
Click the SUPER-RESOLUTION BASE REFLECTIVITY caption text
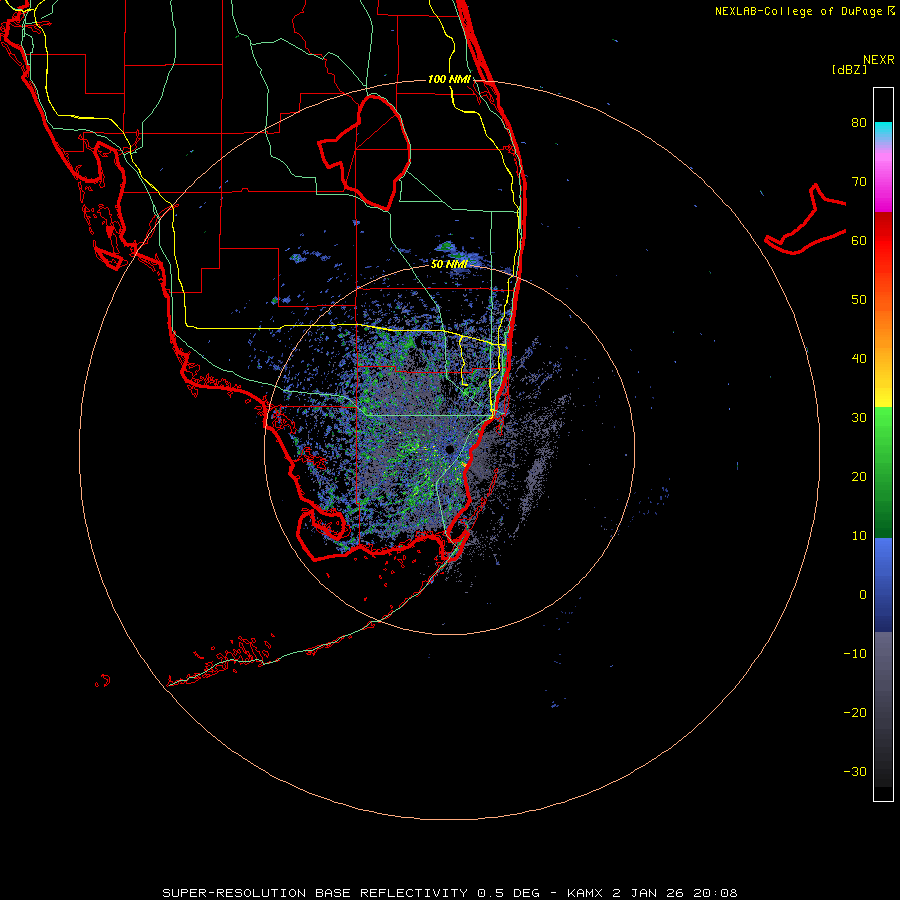(315, 893)
